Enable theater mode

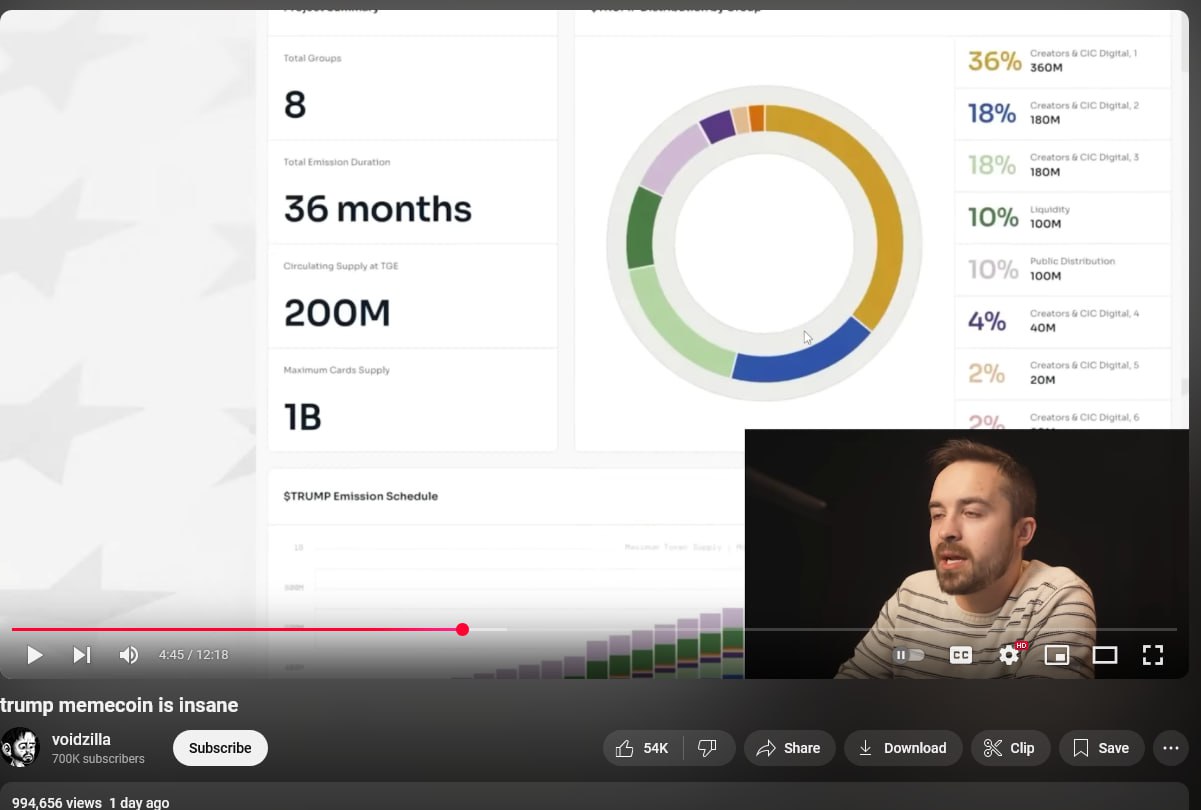(x=1105, y=655)
